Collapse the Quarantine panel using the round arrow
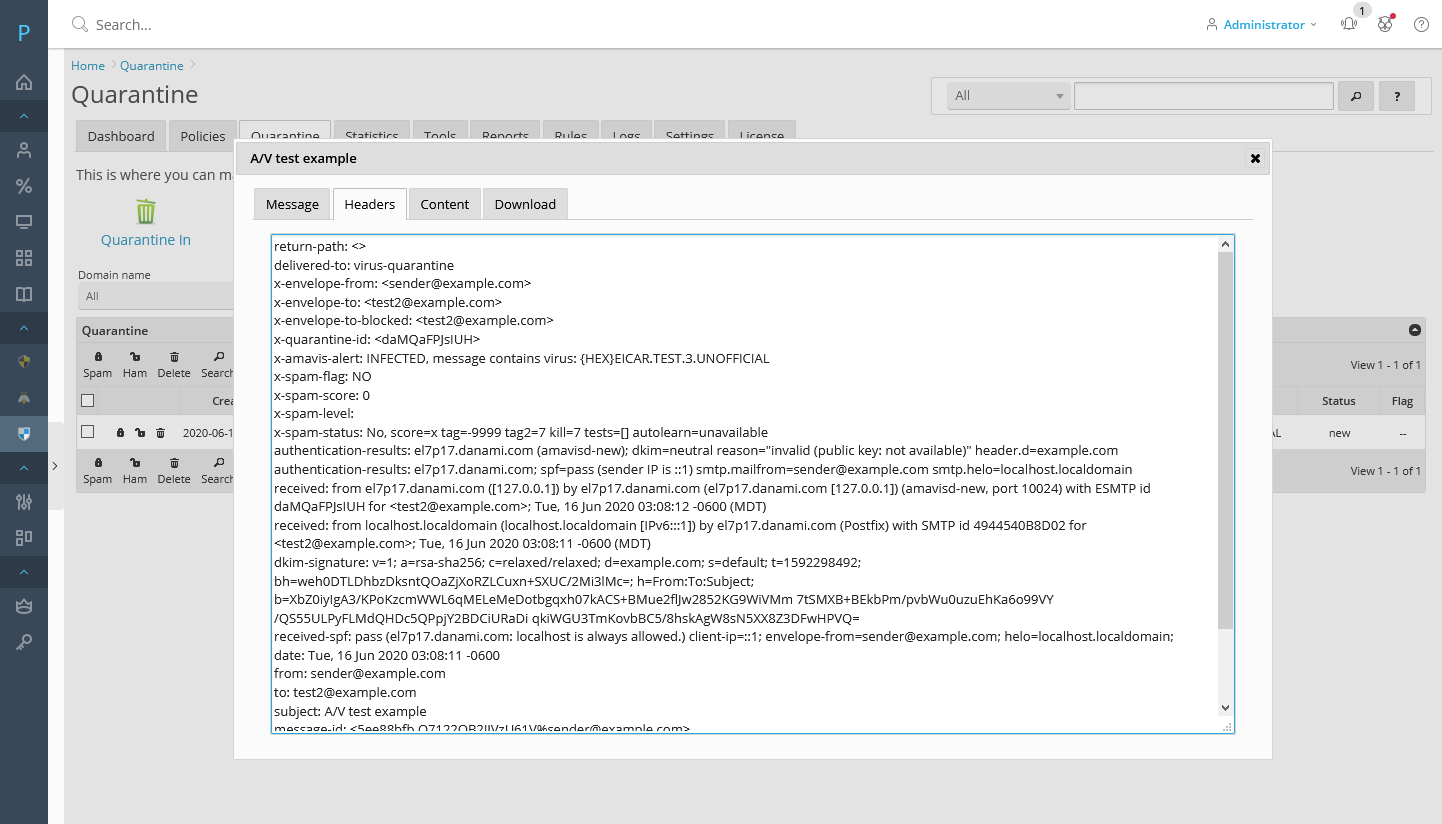Viewport: 1442px width, 824px height. (x=1415, y=330)
